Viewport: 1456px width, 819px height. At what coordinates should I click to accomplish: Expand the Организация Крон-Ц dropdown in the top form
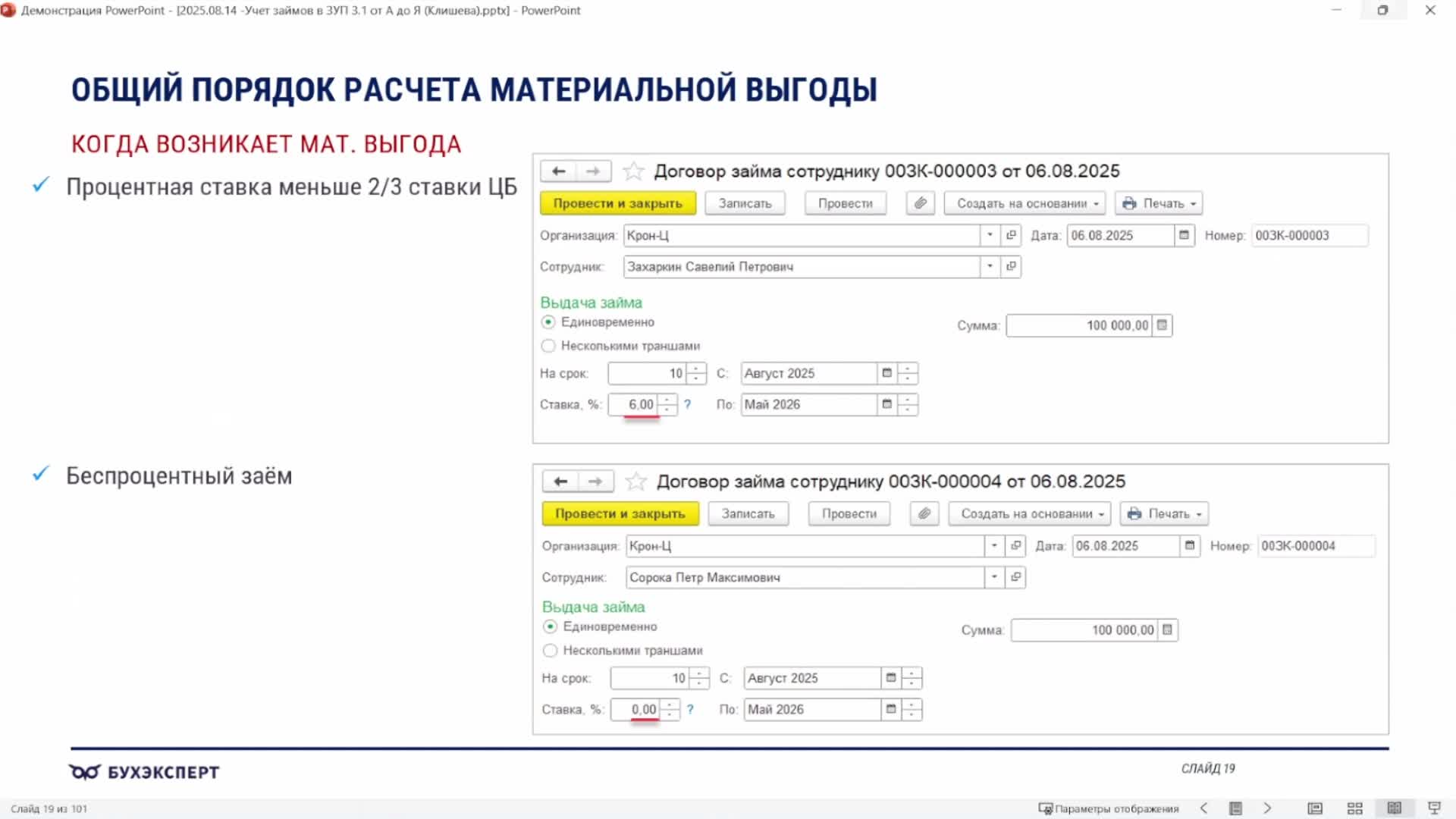pos(990,236)
